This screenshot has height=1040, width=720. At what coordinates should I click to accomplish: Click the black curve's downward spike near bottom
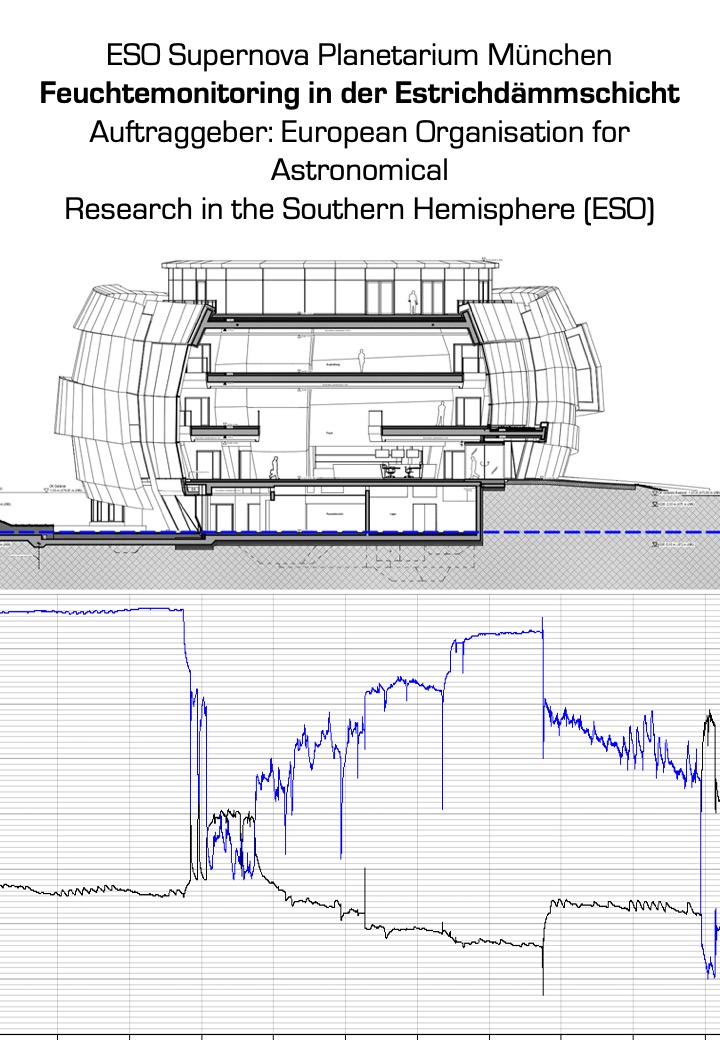(542, 990)
